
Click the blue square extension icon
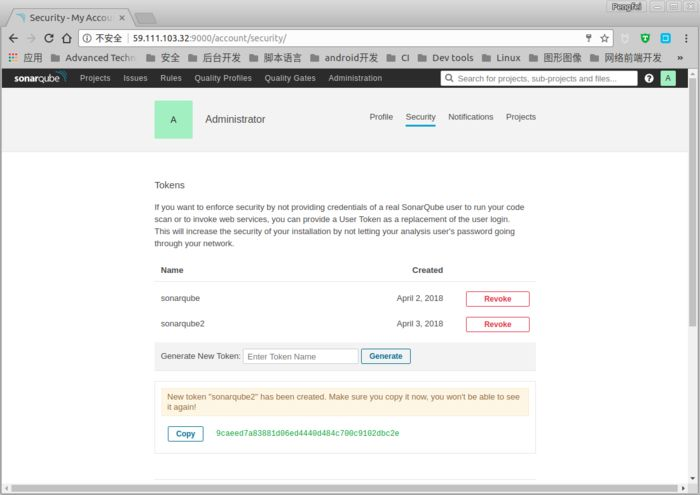[666, 38]
